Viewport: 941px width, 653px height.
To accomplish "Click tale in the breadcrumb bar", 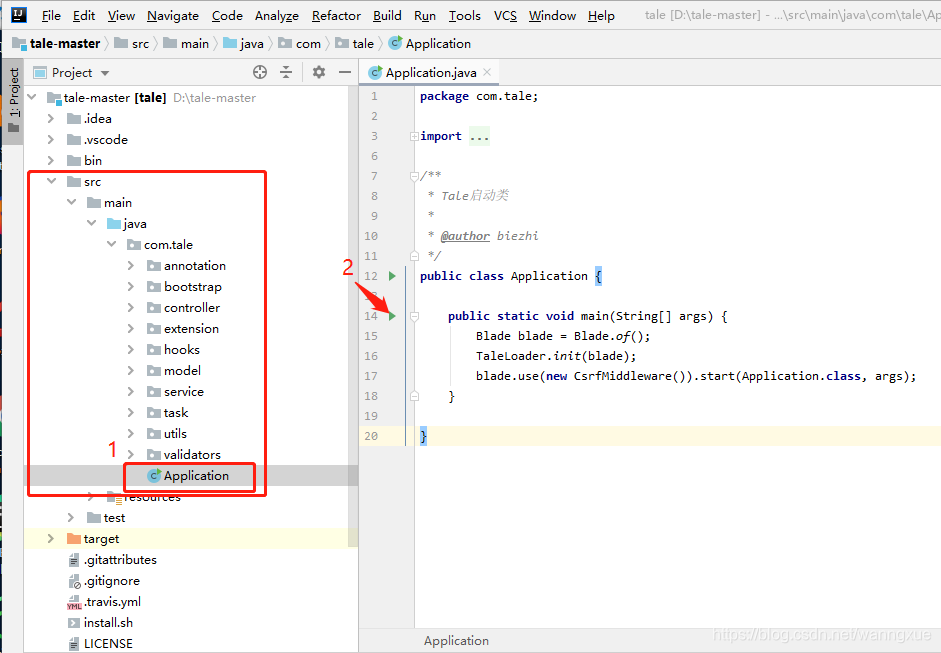I will [355, 44].
